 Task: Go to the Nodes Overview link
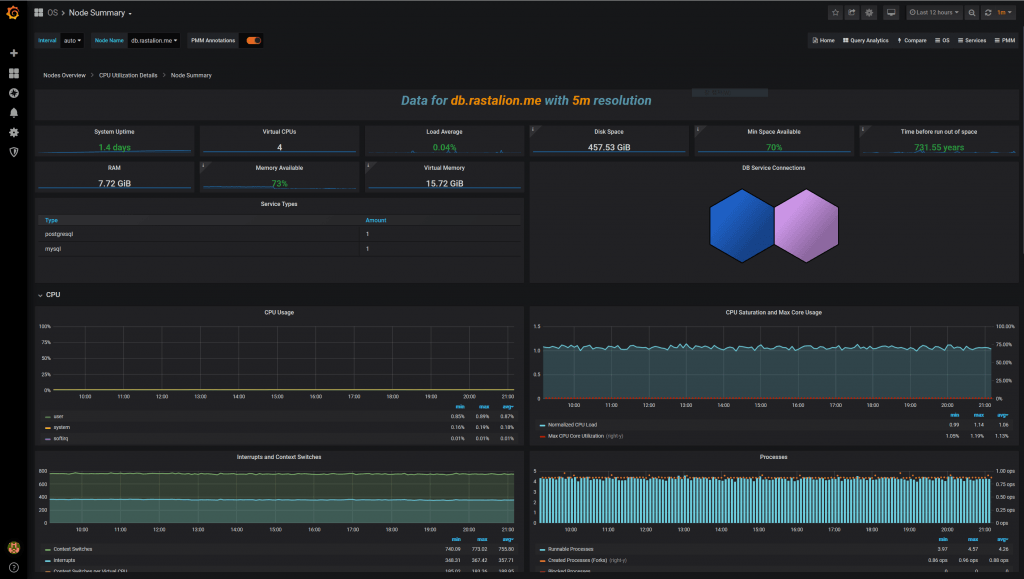click(x=64, y=75)
